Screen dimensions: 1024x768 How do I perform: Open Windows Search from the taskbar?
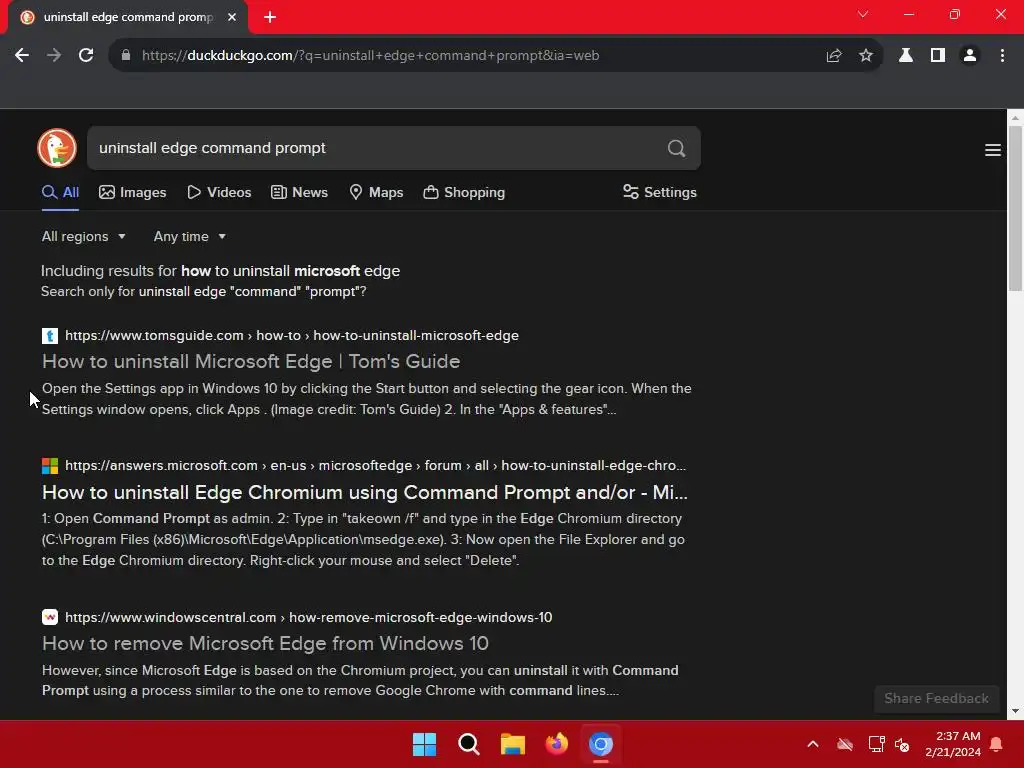(469, 744)
